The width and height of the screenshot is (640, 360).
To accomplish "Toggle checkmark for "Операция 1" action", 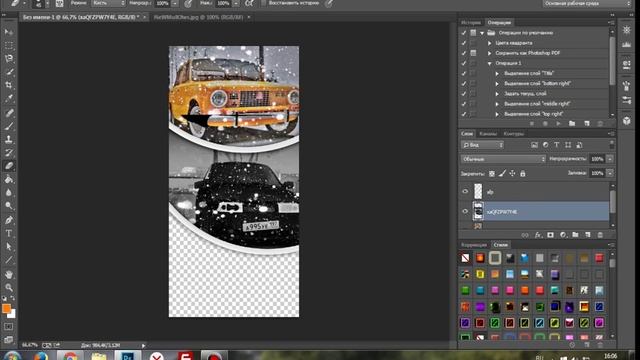I will coord(464,63).
